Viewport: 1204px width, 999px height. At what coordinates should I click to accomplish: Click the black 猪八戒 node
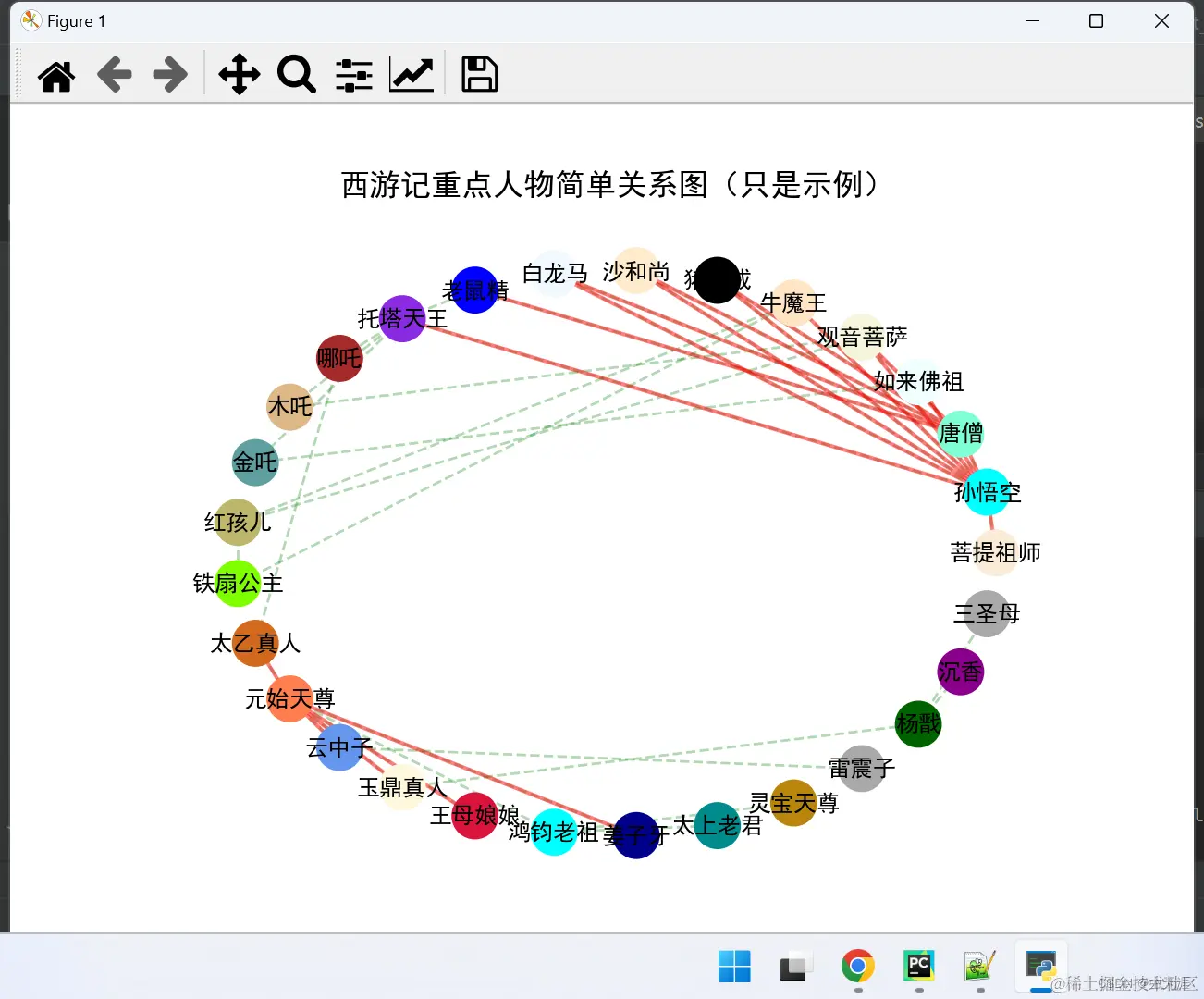(717, 280)
